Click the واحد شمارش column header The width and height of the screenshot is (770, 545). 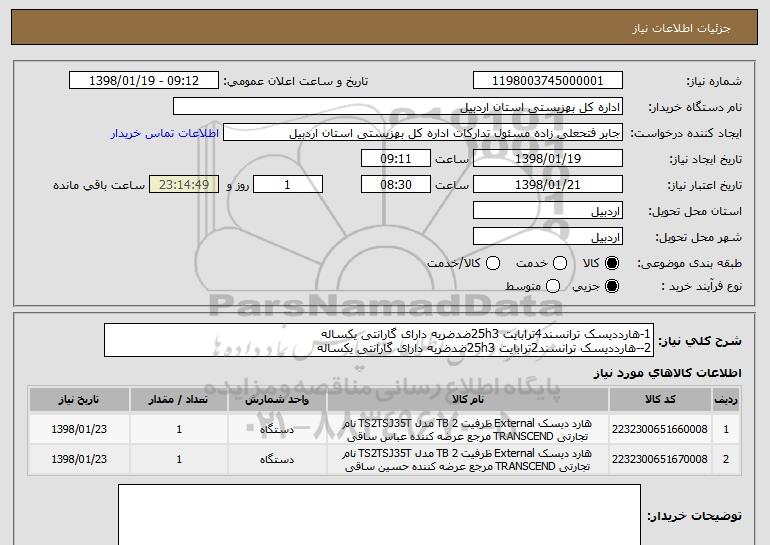click(x=277, y=399)
